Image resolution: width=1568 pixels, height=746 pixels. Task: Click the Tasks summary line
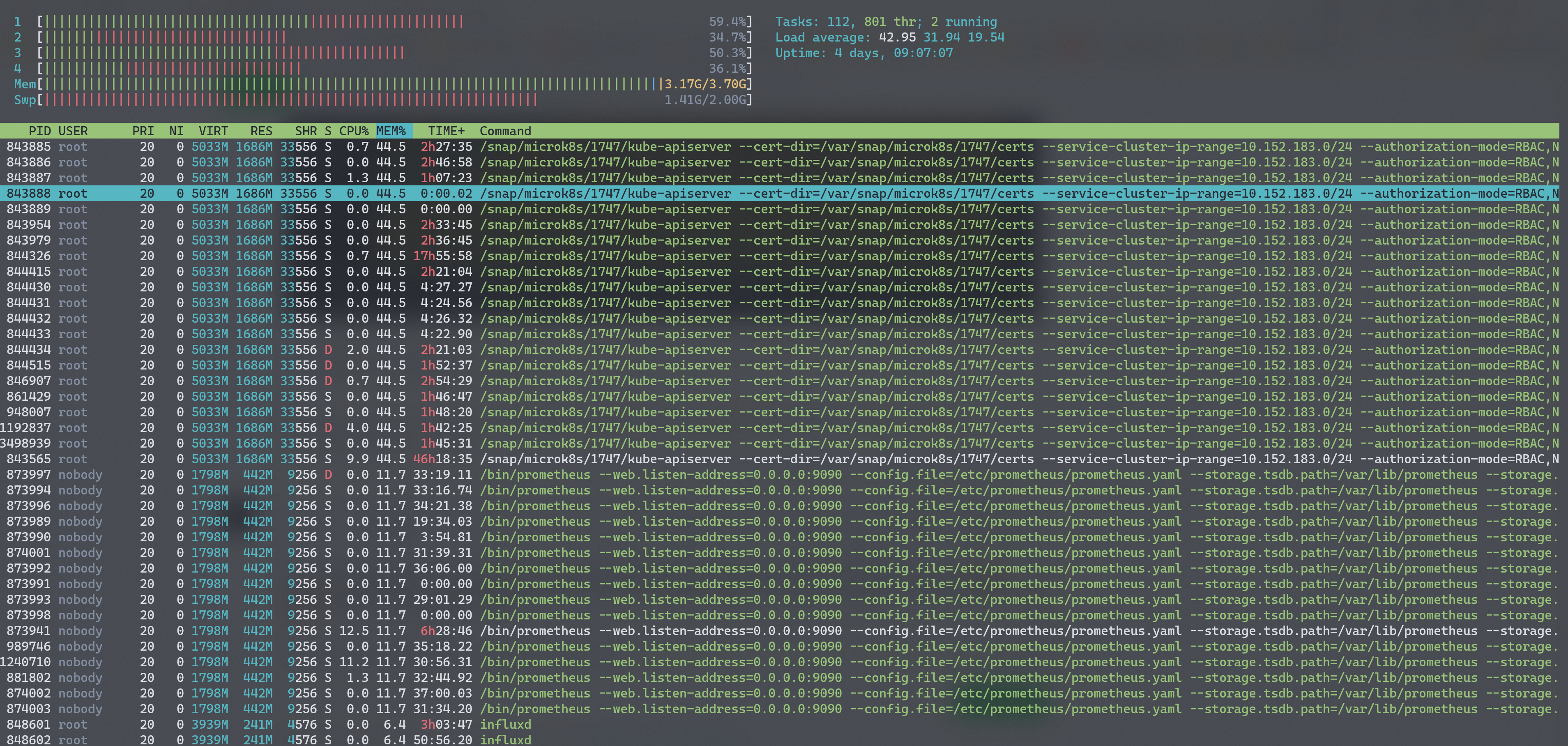(x=886, y=22)
